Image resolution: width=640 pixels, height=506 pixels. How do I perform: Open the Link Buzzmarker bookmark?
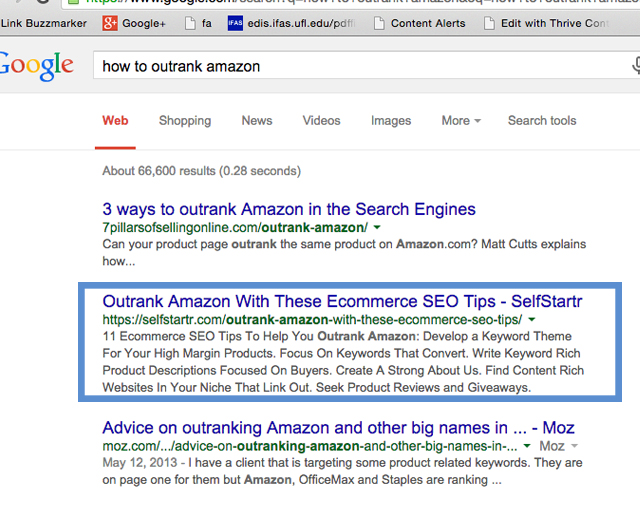click(x=43, y=23)
